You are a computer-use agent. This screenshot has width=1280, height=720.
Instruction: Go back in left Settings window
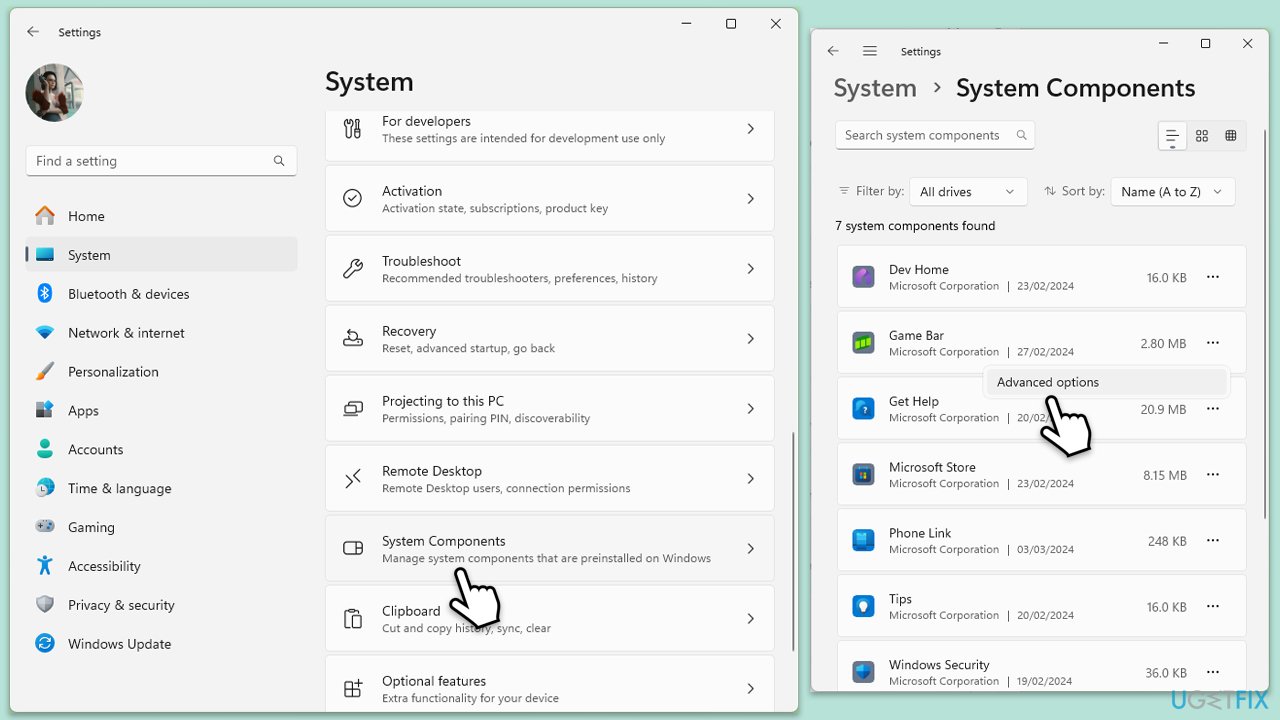coord(33,32)
